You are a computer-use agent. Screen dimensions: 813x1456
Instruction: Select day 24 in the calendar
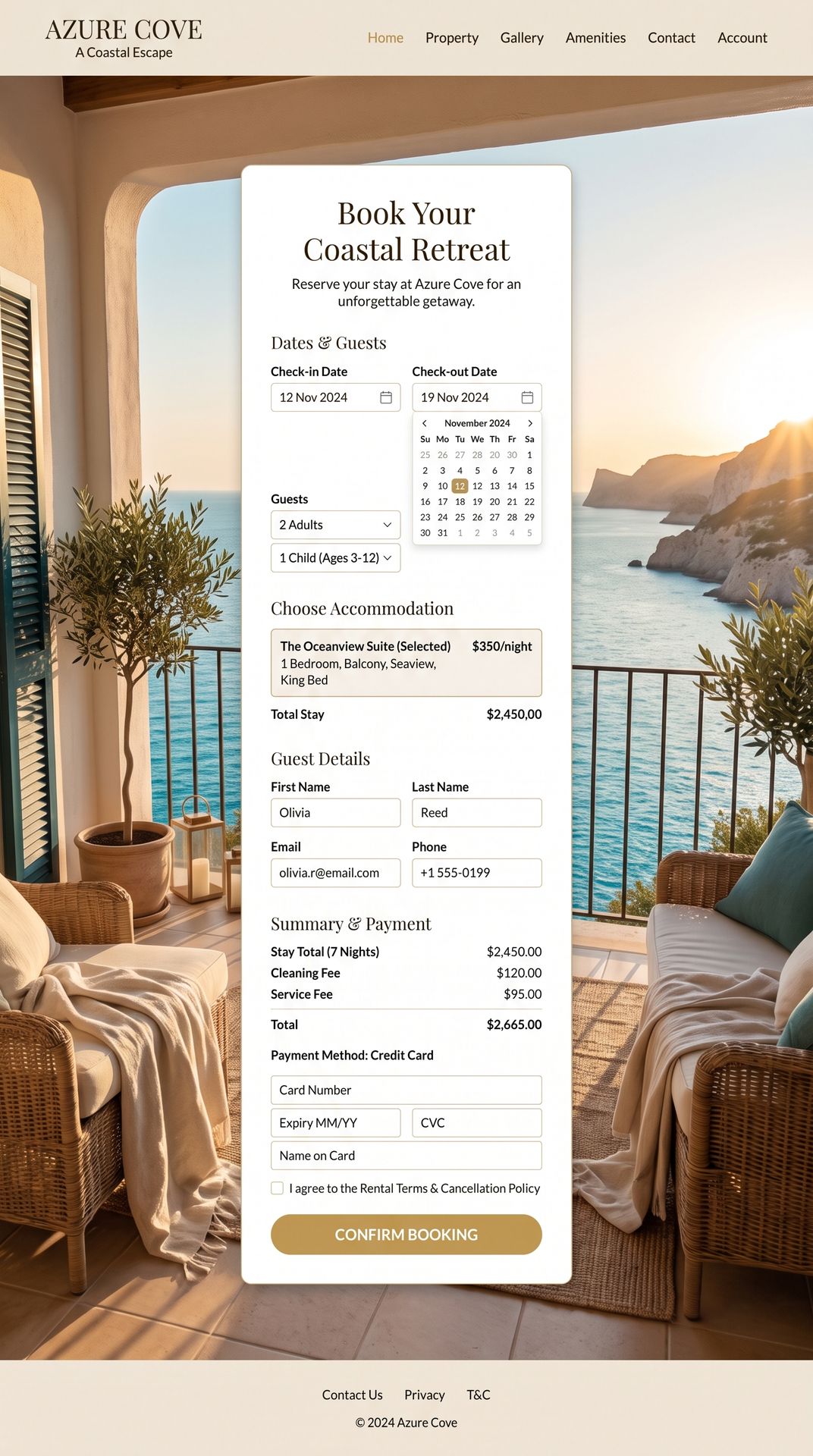442,517
